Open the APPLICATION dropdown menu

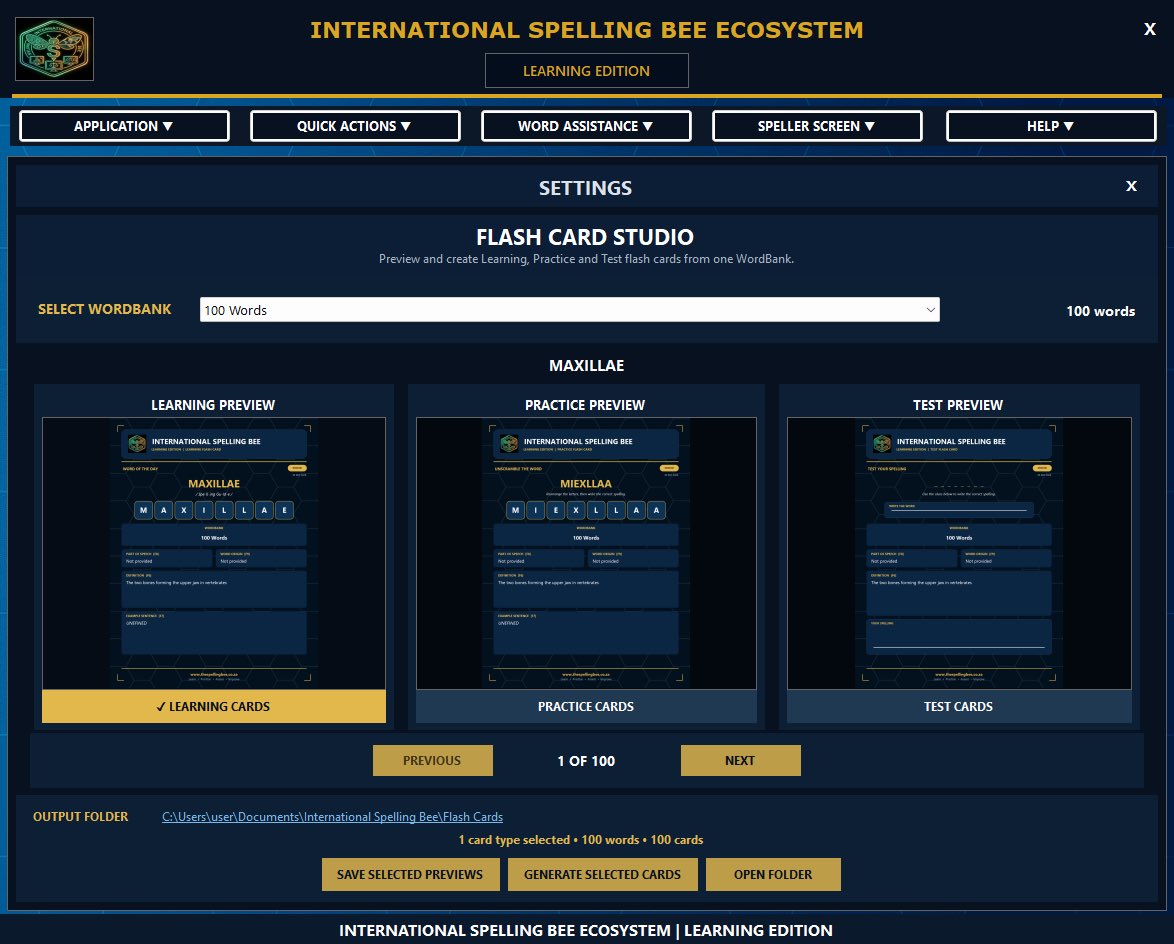pos(124,126)
